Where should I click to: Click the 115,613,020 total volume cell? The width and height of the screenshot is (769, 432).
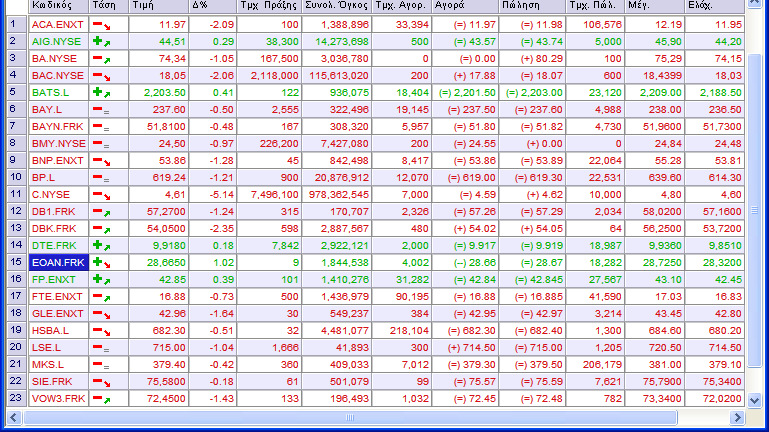[337, 76]
